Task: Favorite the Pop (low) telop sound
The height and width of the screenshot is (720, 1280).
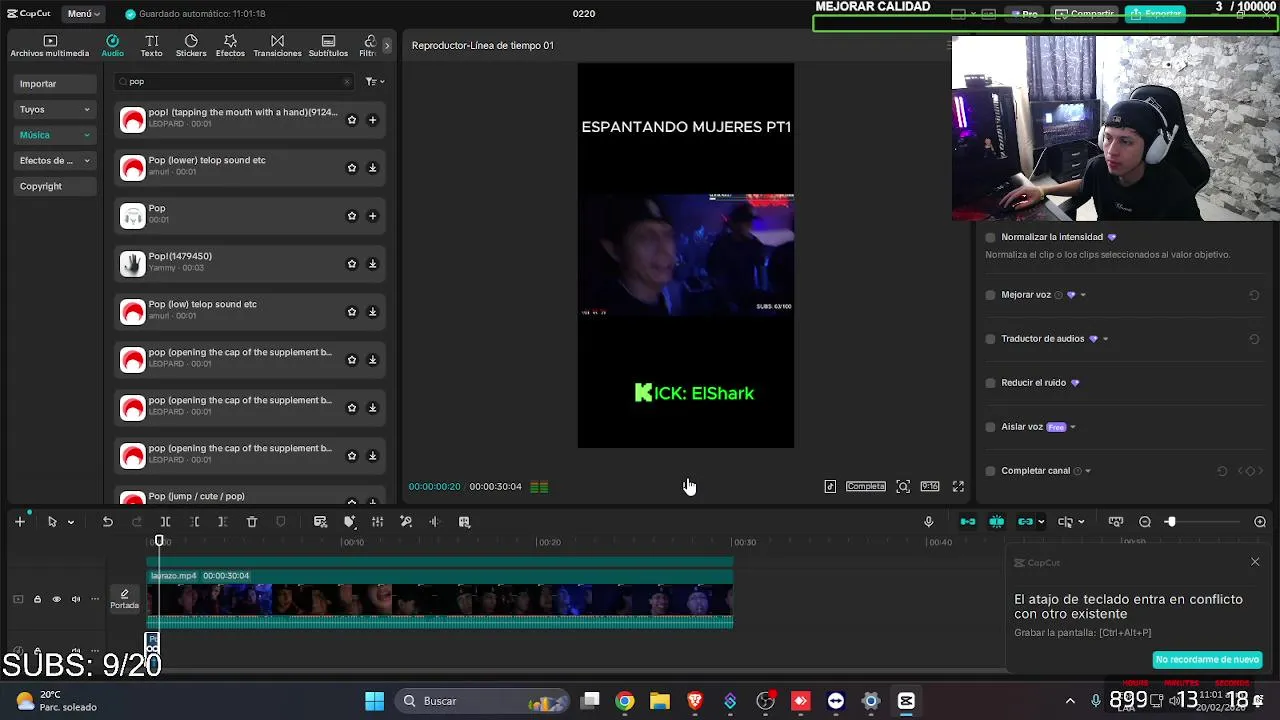Action: coord(351,312)
